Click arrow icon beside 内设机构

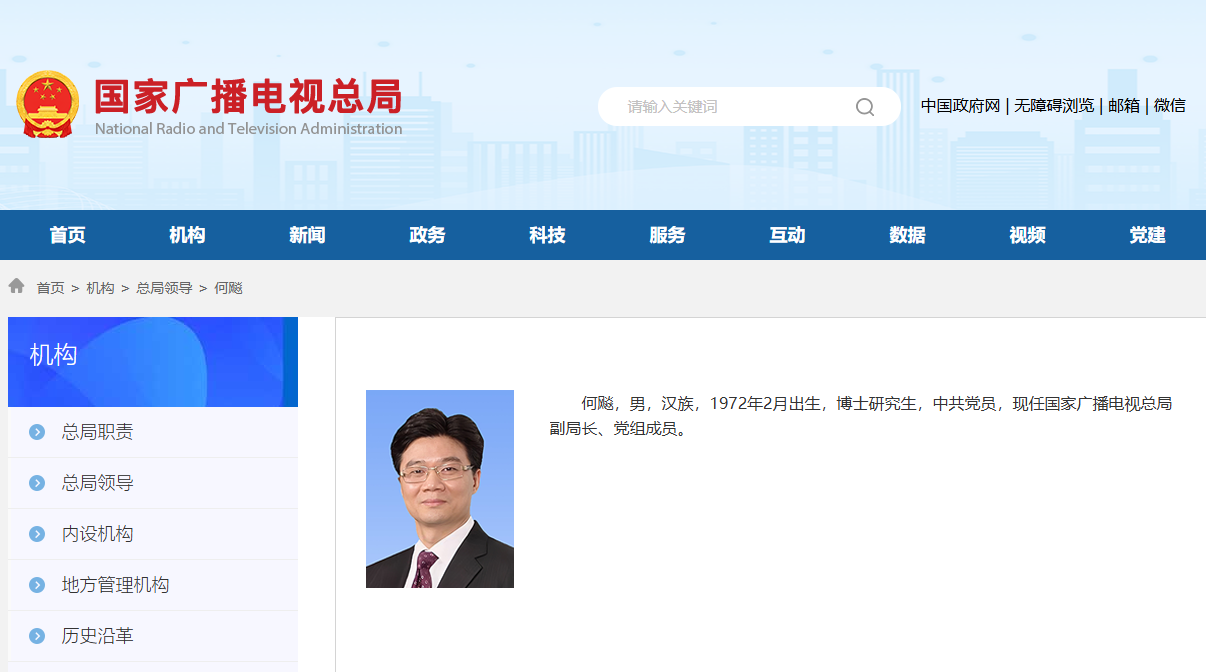[x=37, y=534]
